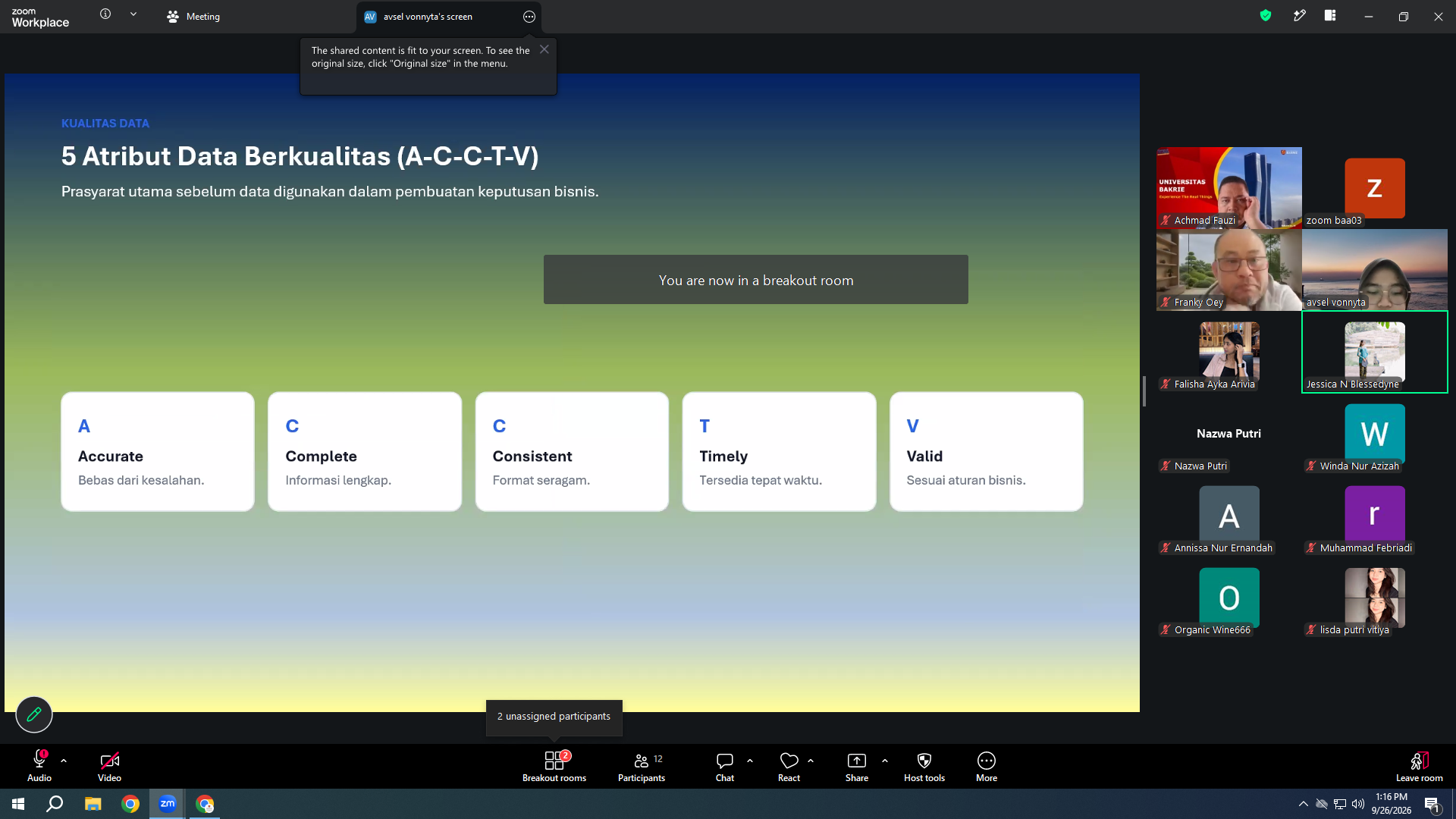Screen dimensions: 1456x819
Task: Open the Chat panel
Action: click(725, 766)
